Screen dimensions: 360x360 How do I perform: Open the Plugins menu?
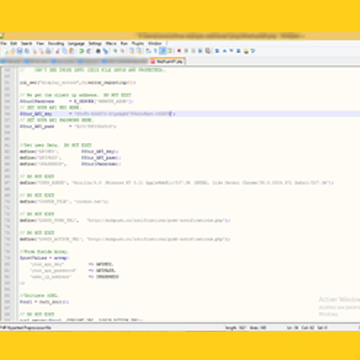(138, 44)
